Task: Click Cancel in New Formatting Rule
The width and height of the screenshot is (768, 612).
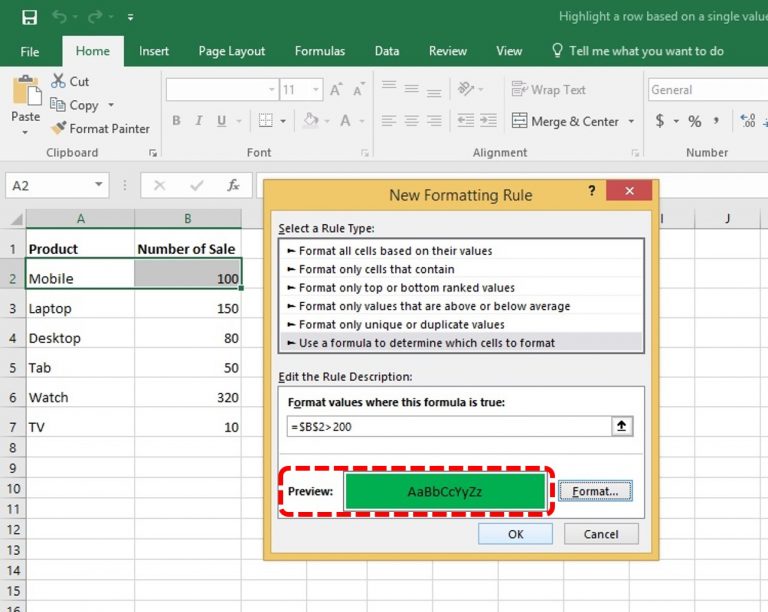Action: [601, 534]
